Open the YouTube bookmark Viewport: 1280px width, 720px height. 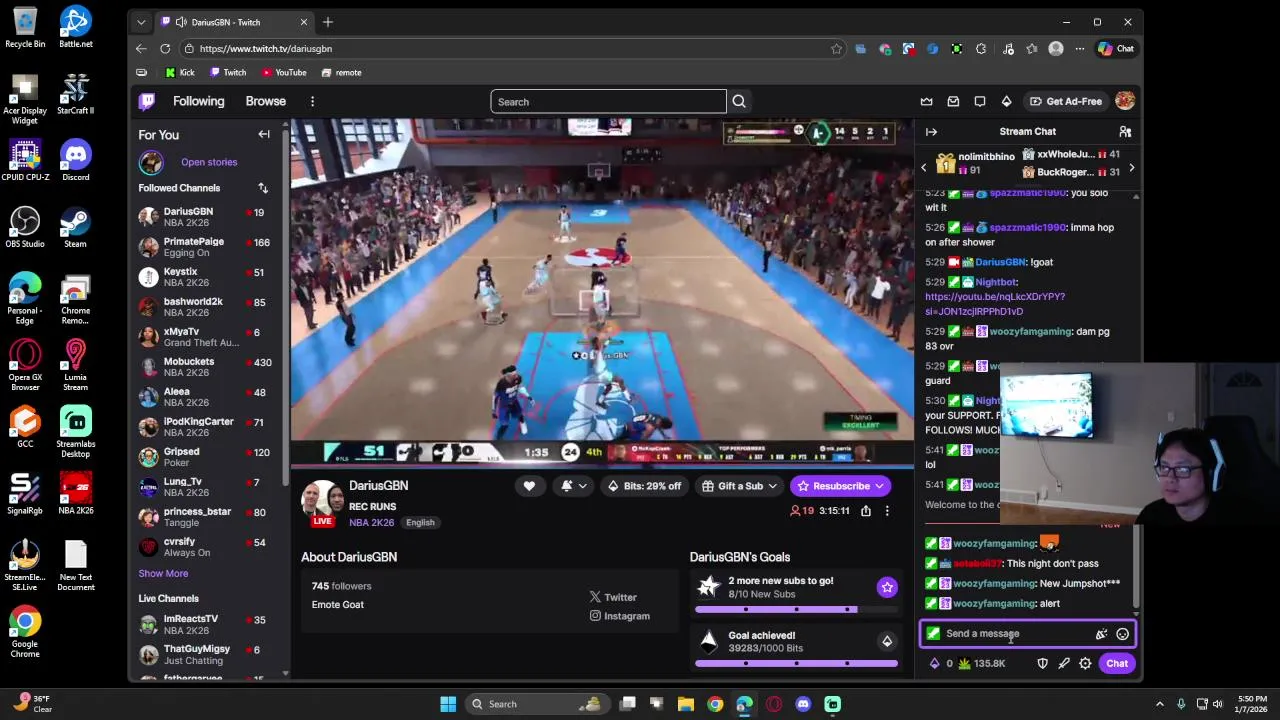[x=284, y=72]
